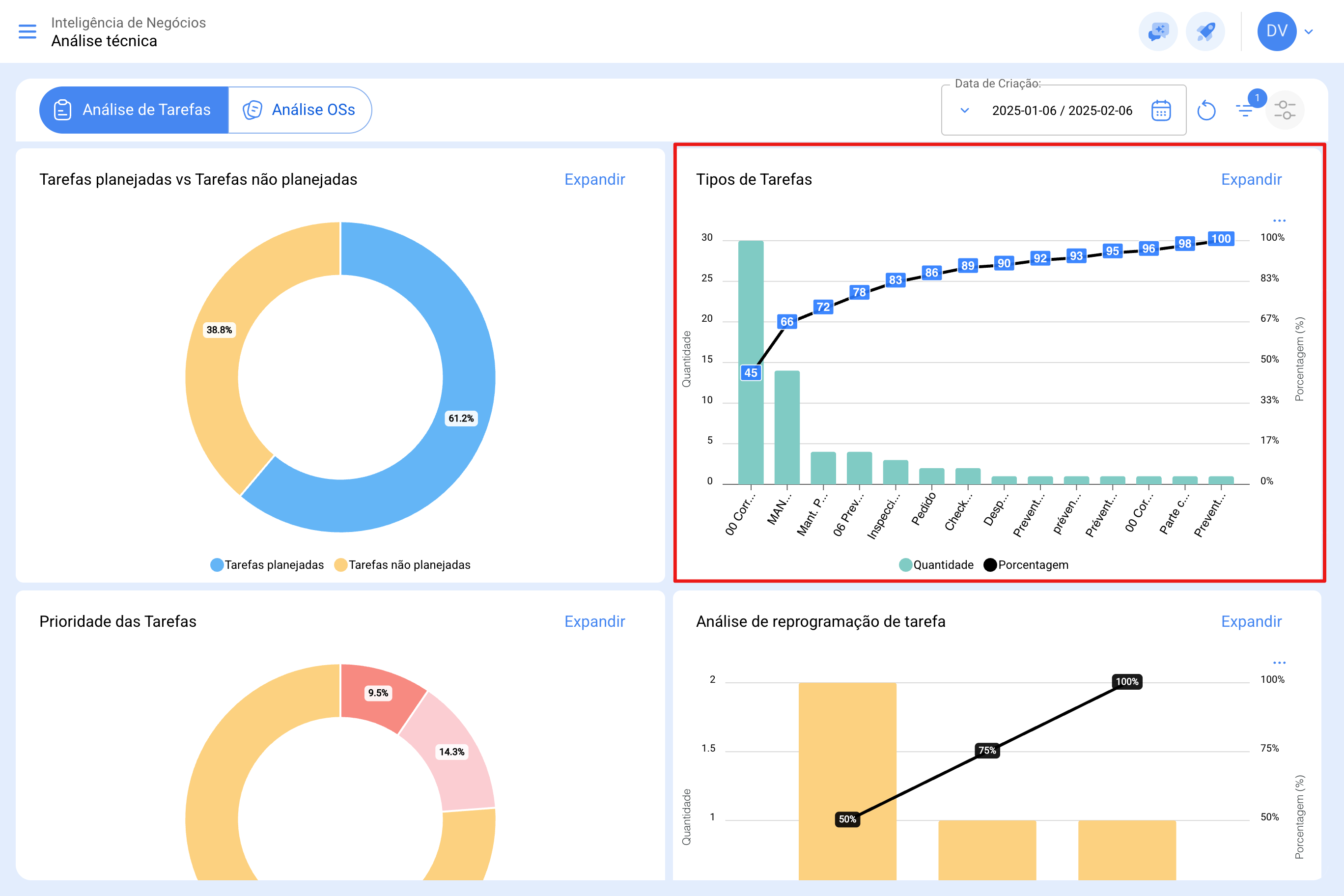This screenshot has height=896, width=1344.
Task: Open the hamburger navigation menu
Action: pyautogui.click(x=28, y=31)
